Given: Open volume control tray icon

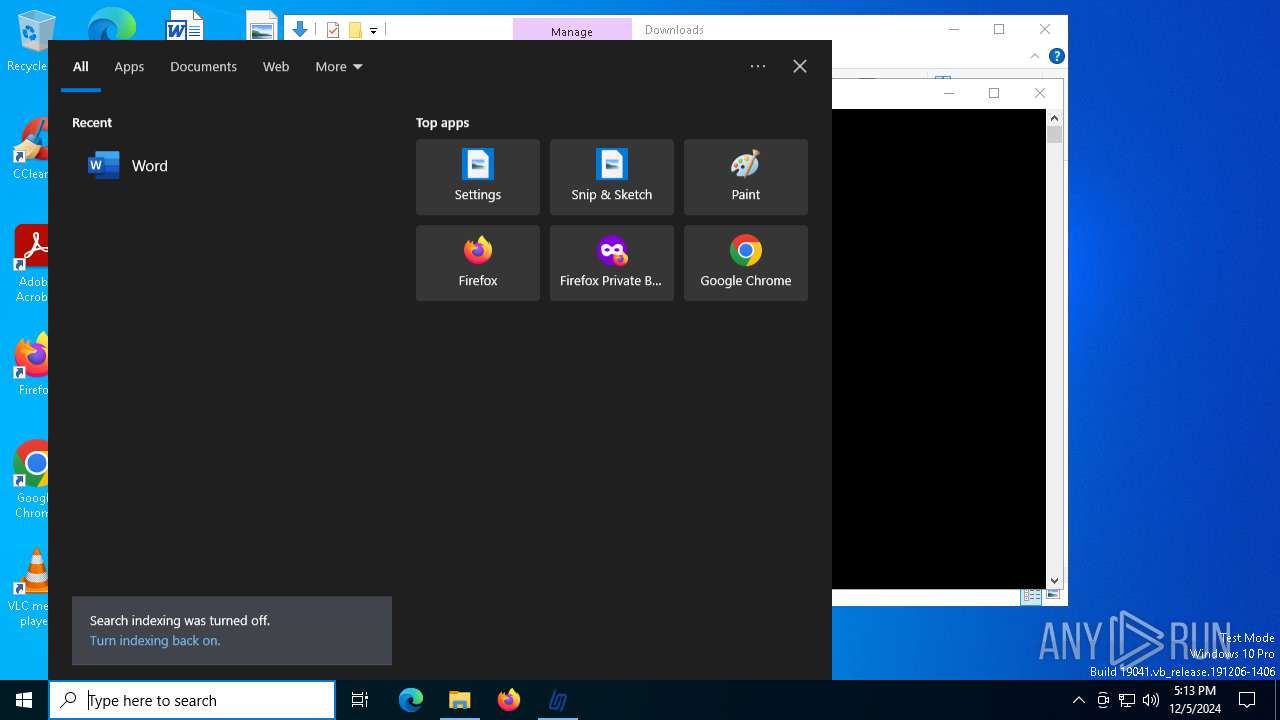Looking at the screenshot, I should (1151, 700).
